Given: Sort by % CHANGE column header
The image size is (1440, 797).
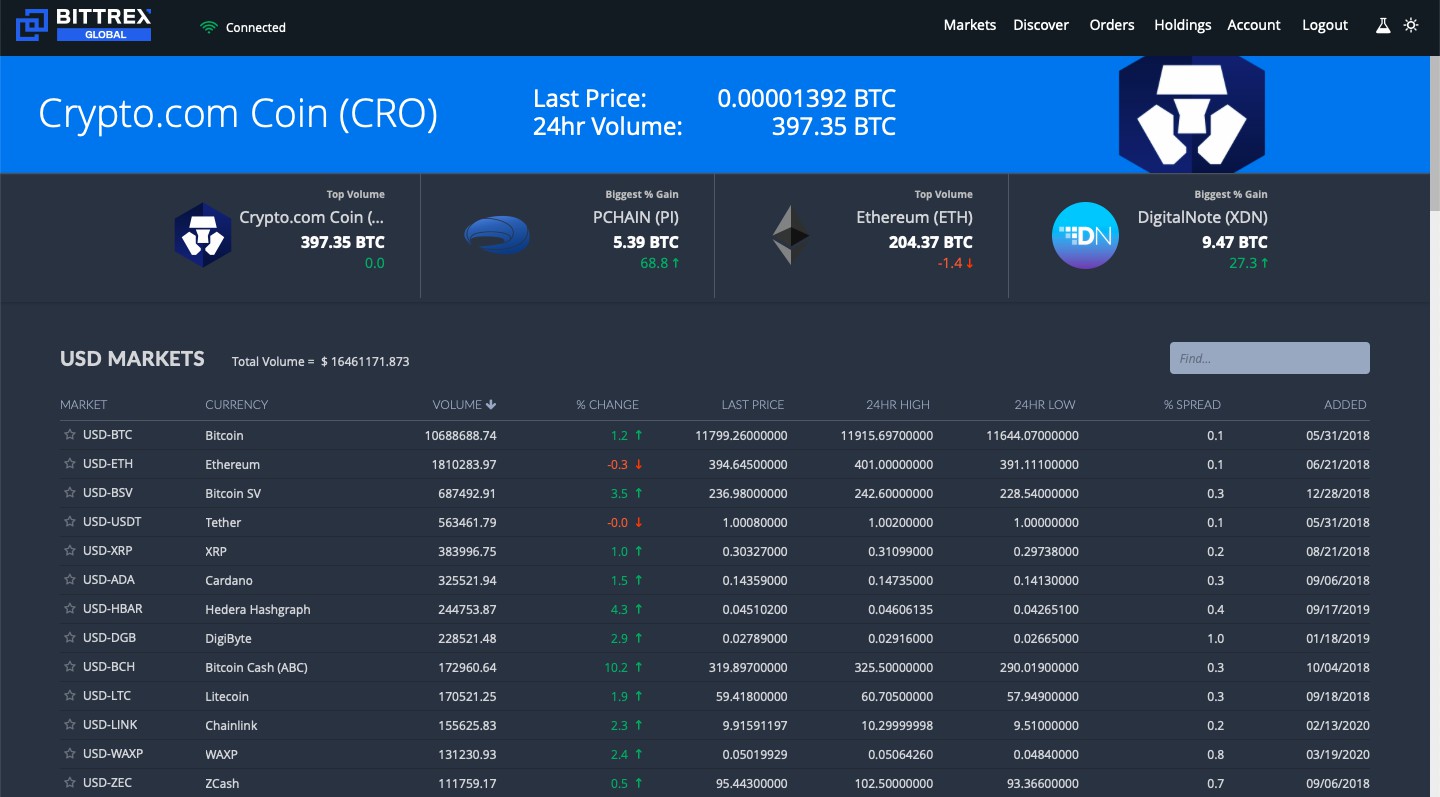Looking at the screenshot, I should pos(607,405).
